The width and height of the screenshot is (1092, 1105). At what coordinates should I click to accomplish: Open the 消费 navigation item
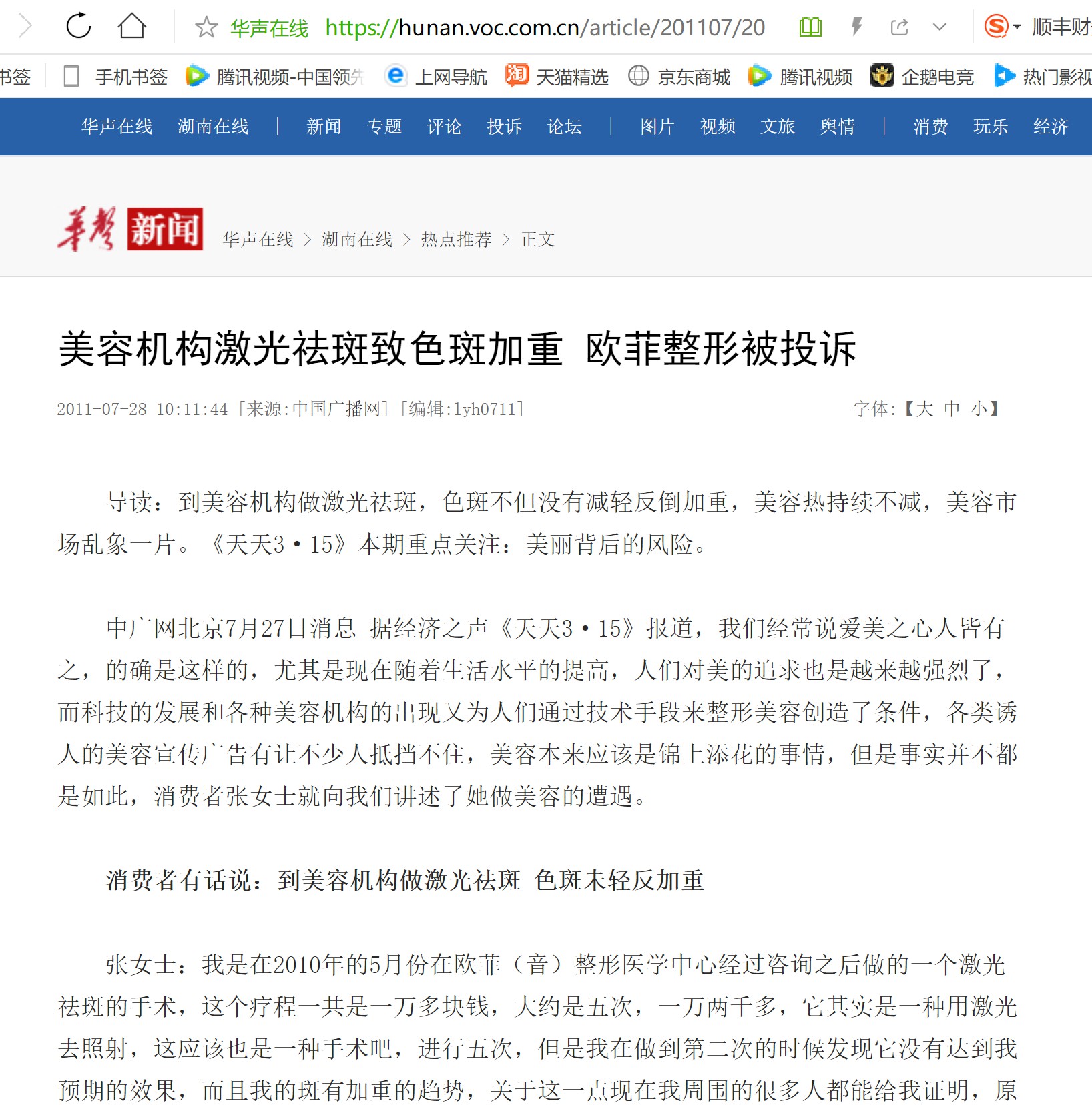coord(930,126)
